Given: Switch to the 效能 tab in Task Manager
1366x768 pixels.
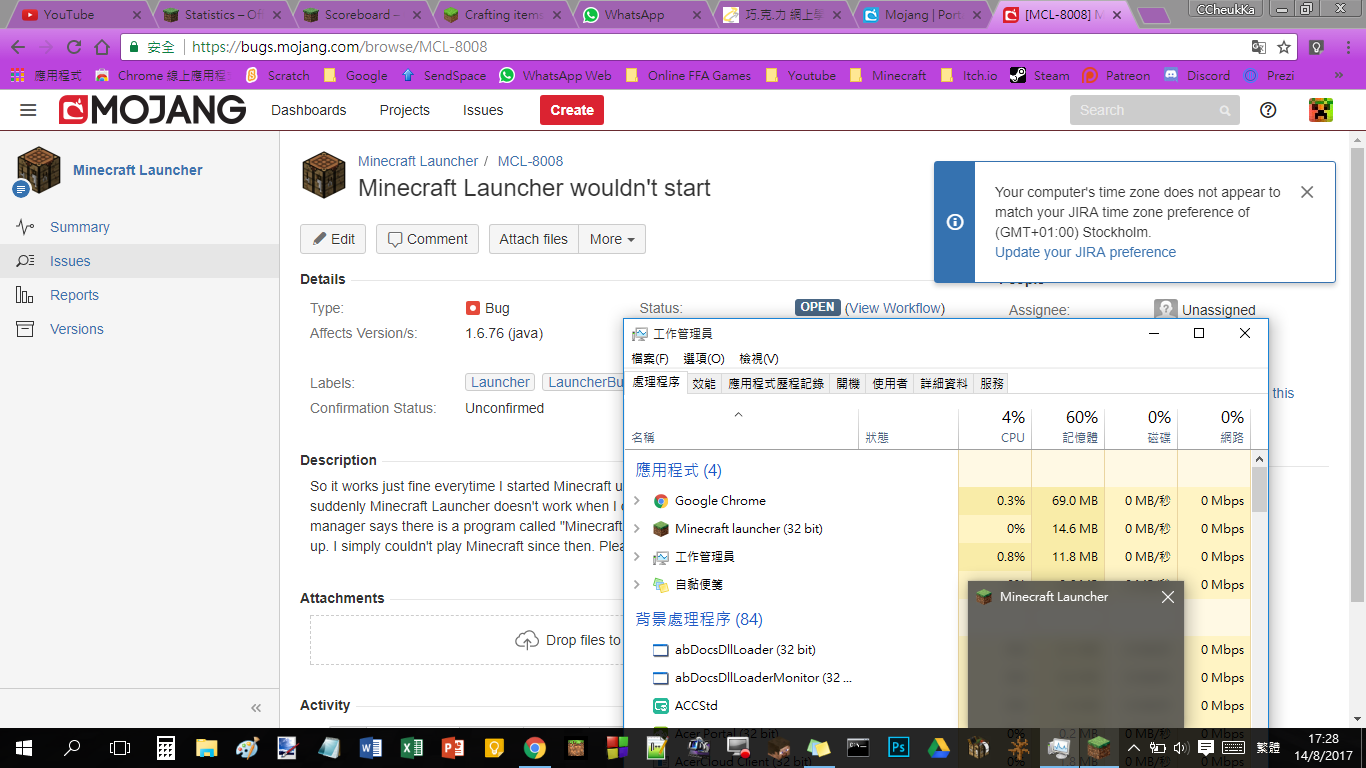Looking at the screenshot, I should pyautogui.click(x=704, y=383).
